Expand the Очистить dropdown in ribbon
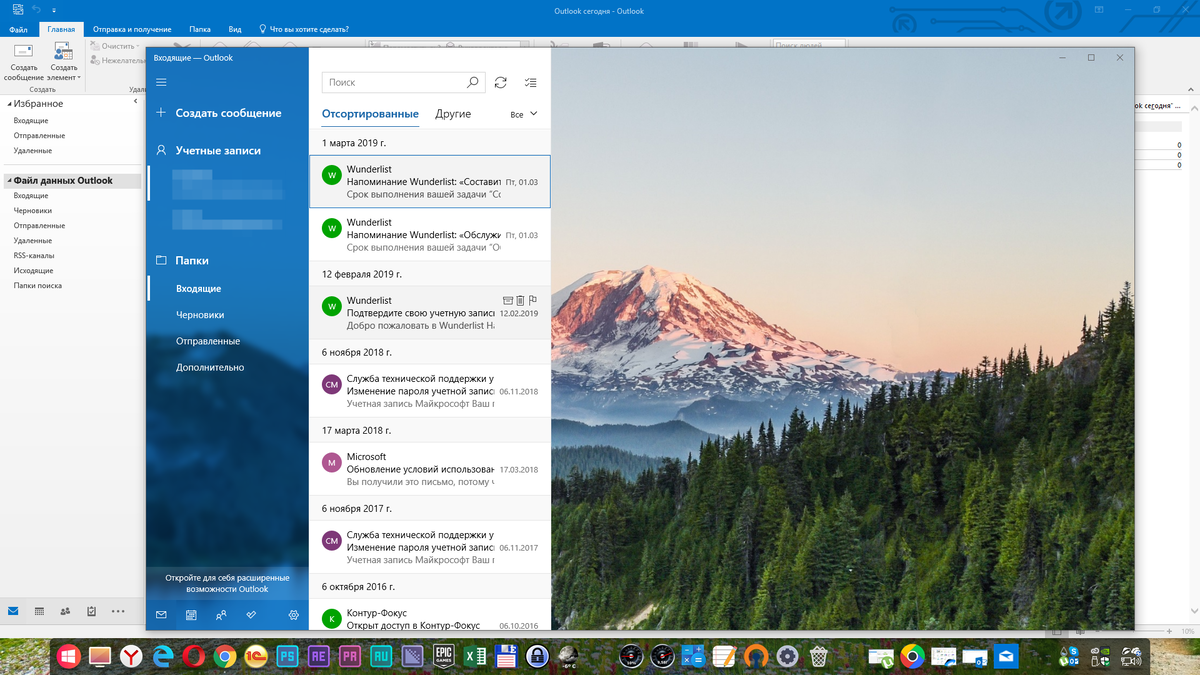The width and height of the screenshot is (1200, 675). click(138, 46)
